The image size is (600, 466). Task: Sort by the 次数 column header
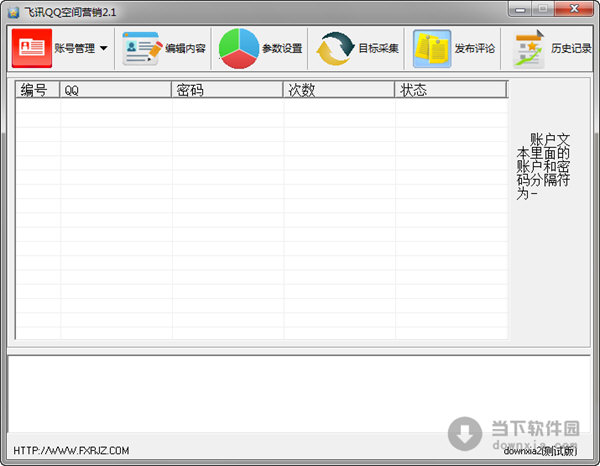[x=339, y=90]
